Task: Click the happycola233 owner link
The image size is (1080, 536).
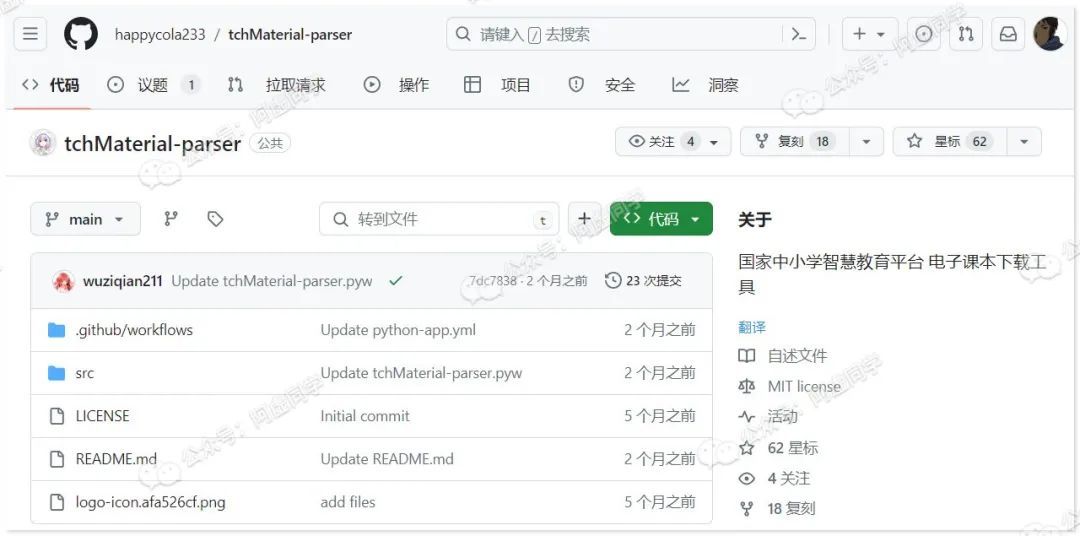Action: [x=160, y=34]
